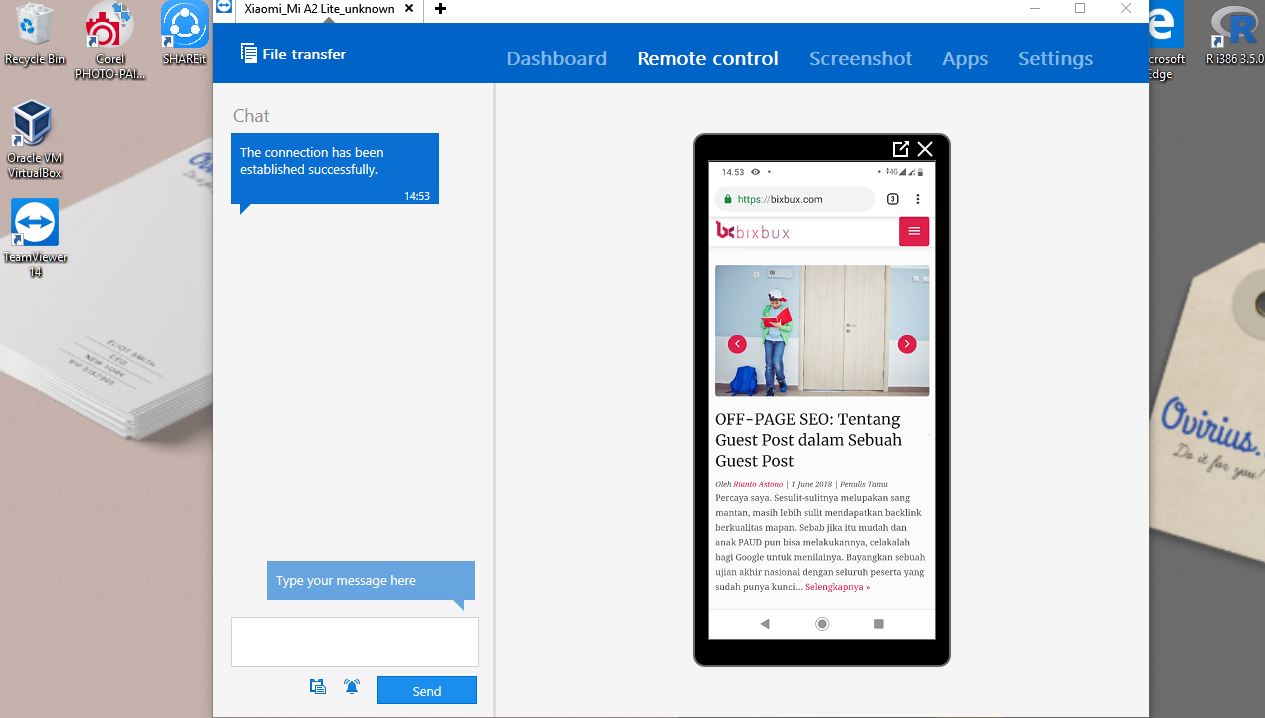This screenshot has width=1265, height=718.
Task: Open the Chrome tab switcher showing 3 tabs
Action: coord(891,199)
